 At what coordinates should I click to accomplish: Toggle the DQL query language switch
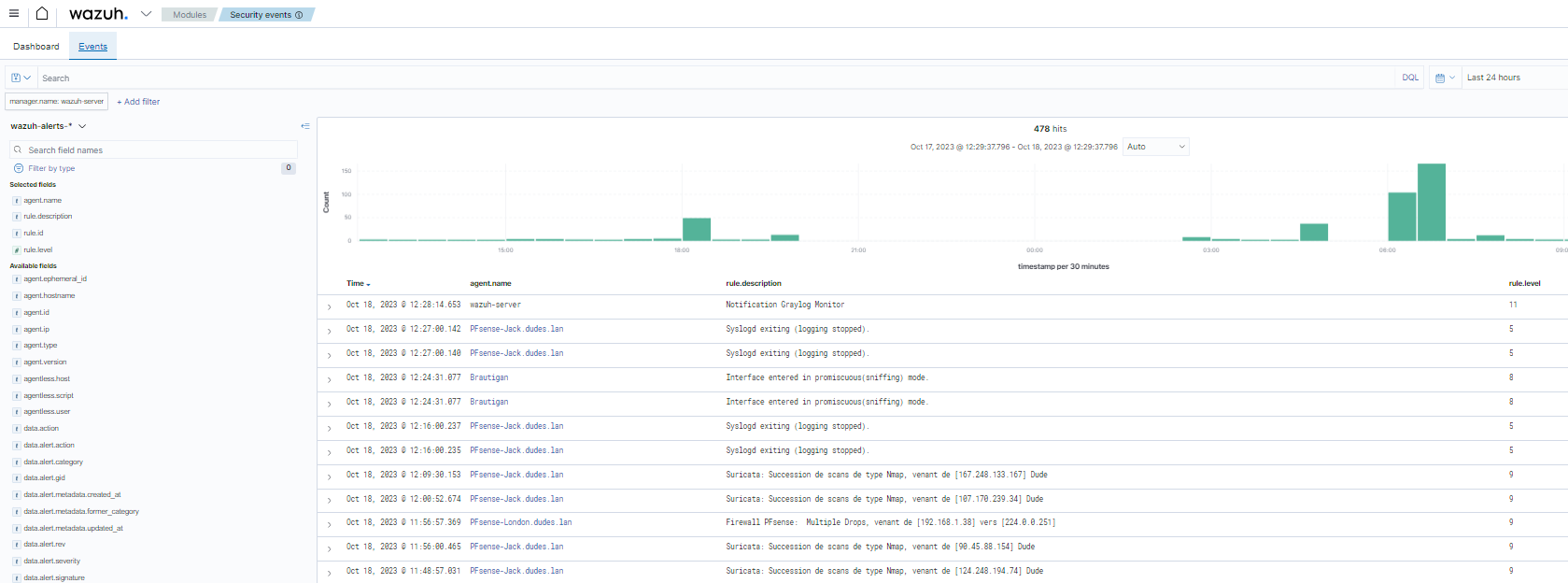coord(1409,78)
